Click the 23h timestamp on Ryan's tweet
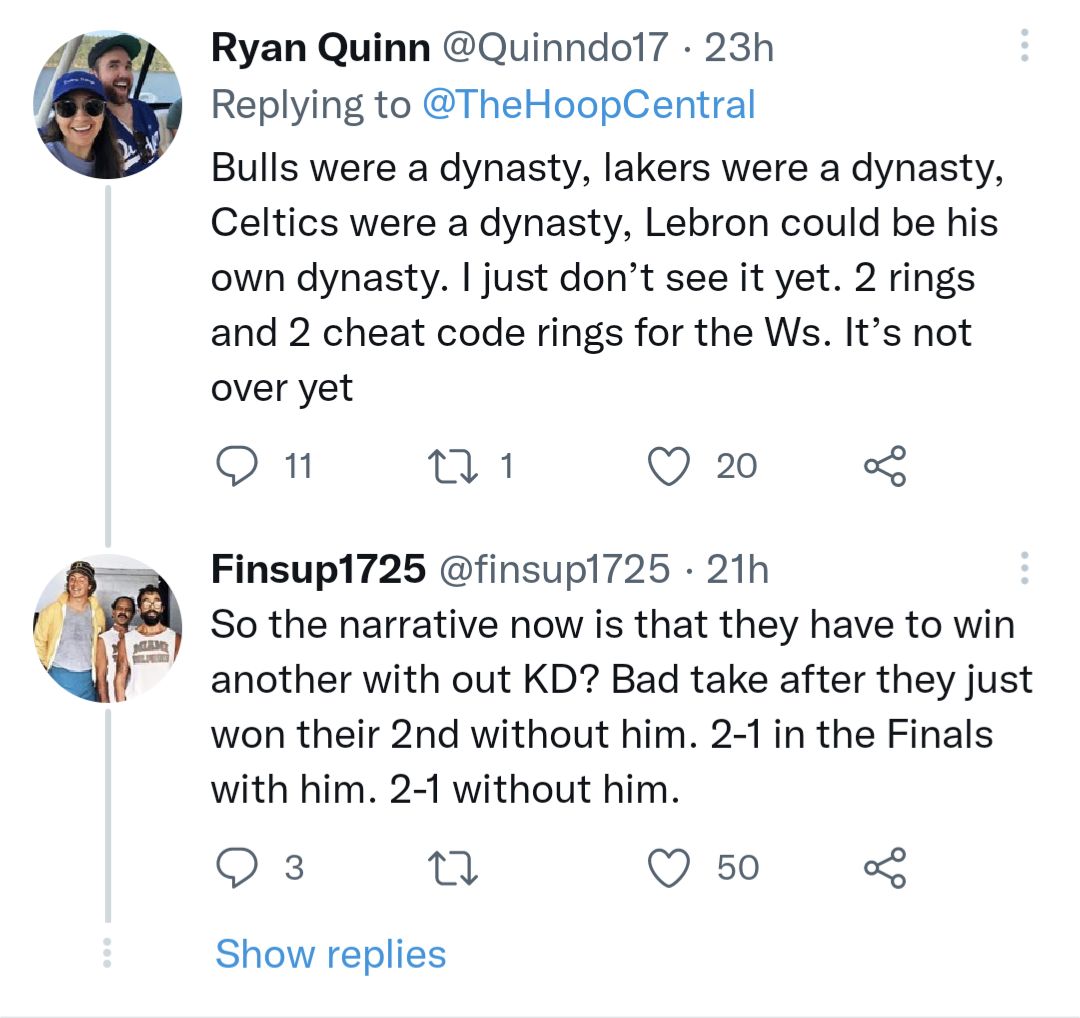1080x1018 pixels. click(739, 48)
